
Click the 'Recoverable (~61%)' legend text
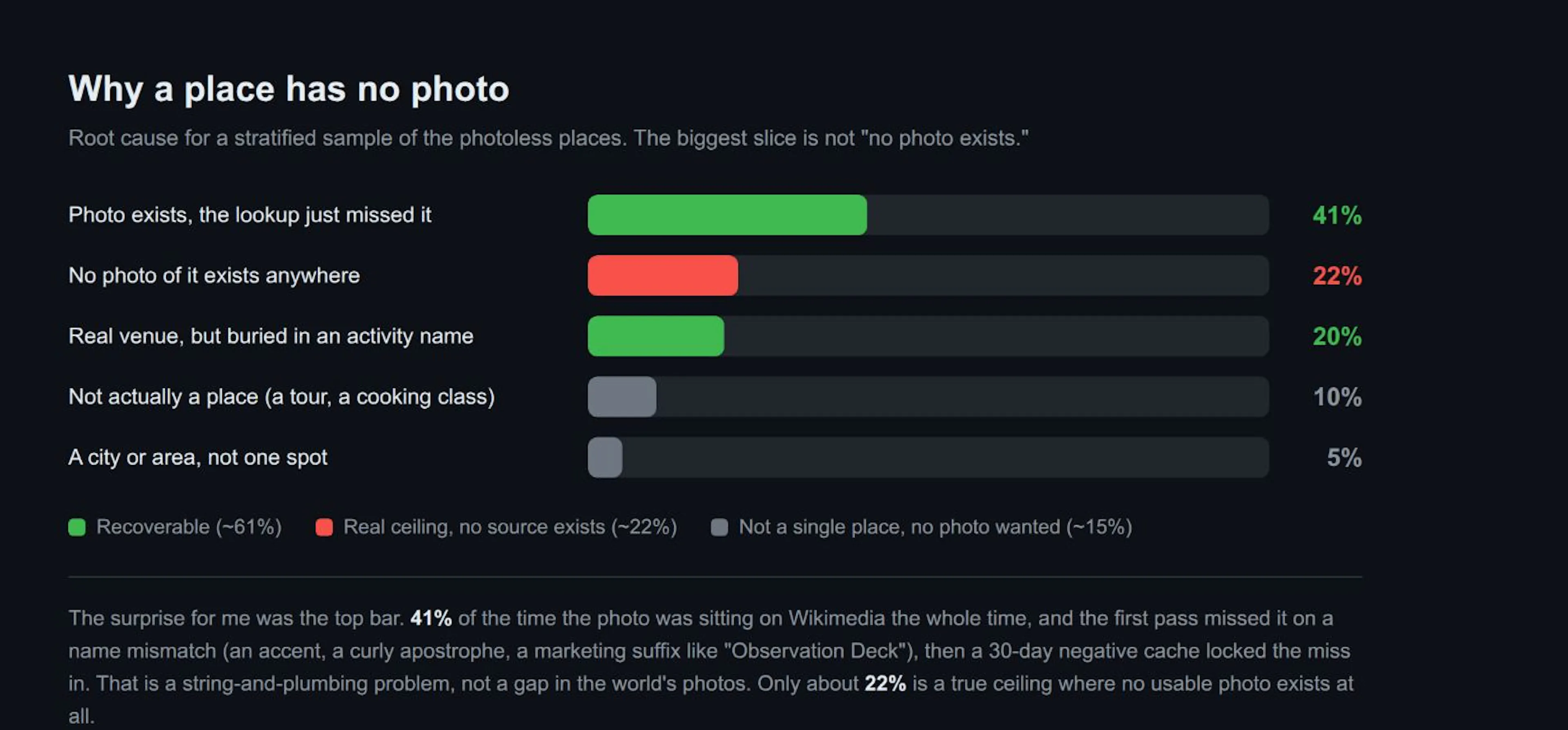pos(189,527)
